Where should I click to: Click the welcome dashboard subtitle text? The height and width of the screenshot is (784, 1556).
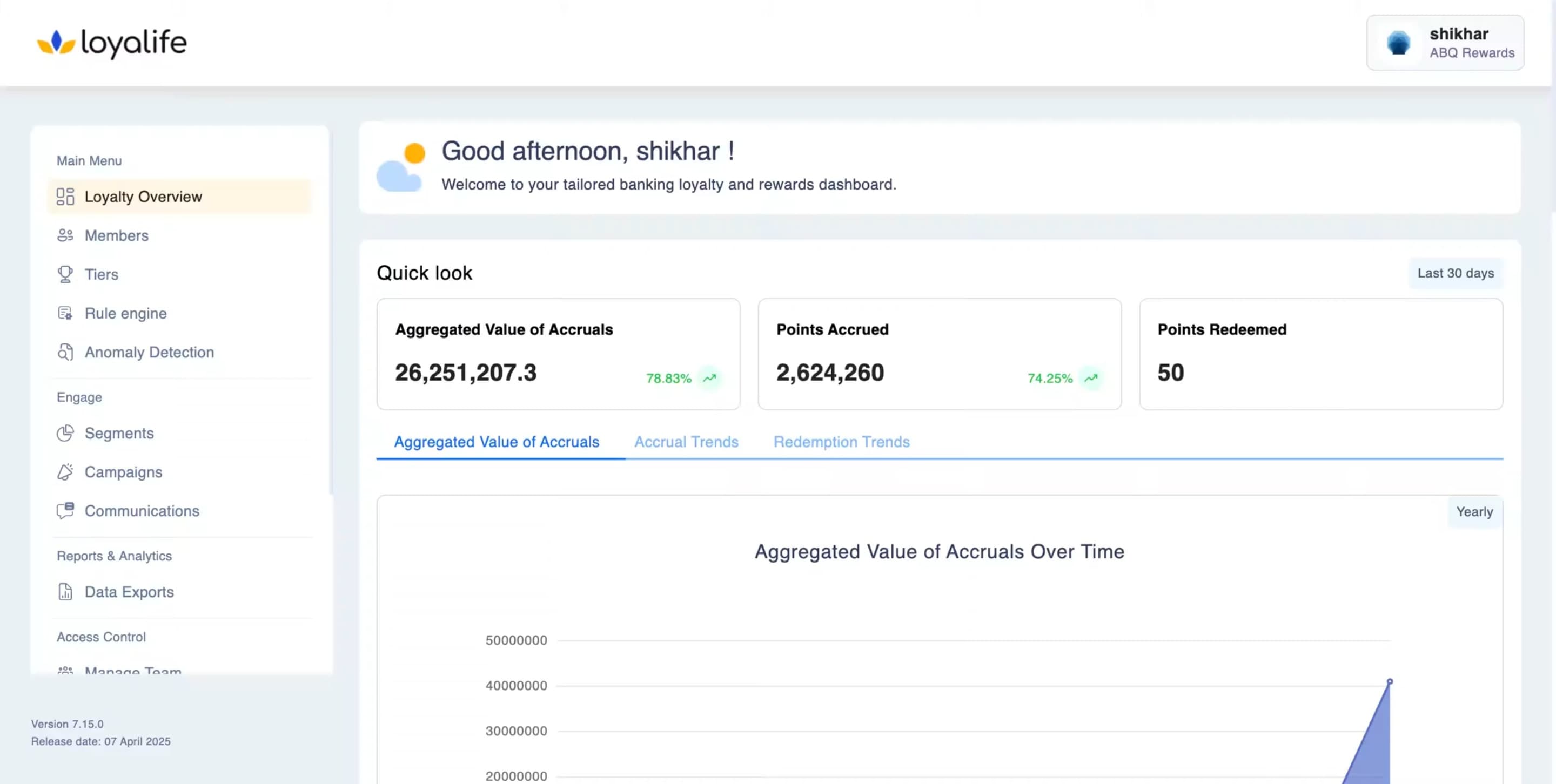669,185
